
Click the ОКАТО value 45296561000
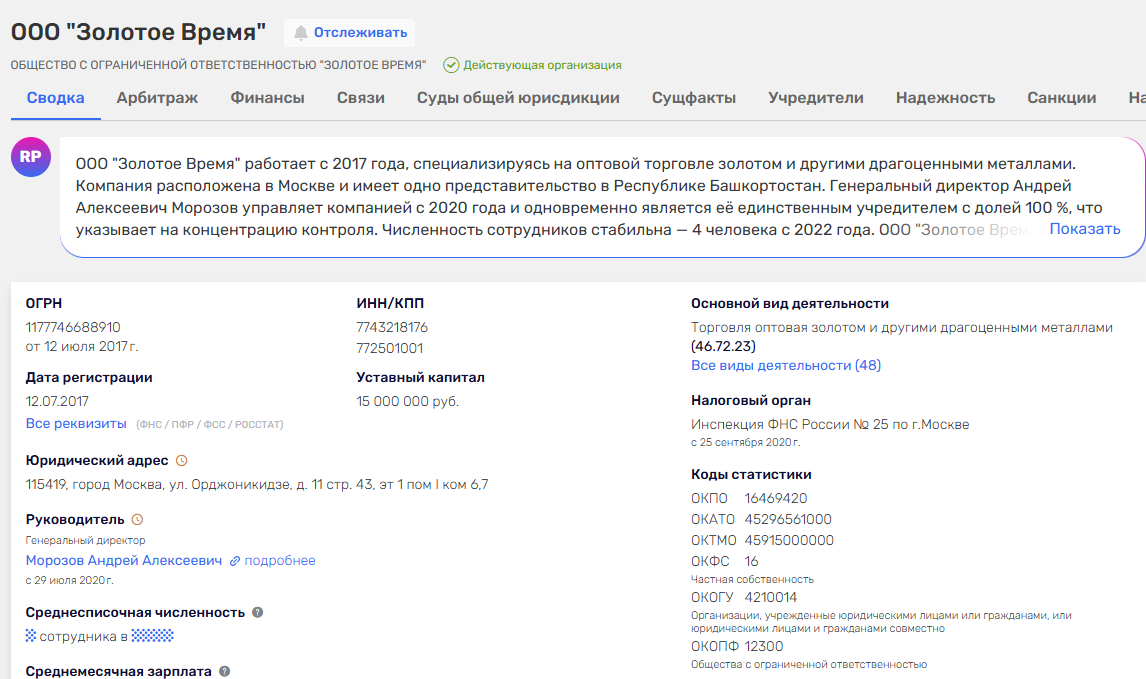click(x=788, y=520)
